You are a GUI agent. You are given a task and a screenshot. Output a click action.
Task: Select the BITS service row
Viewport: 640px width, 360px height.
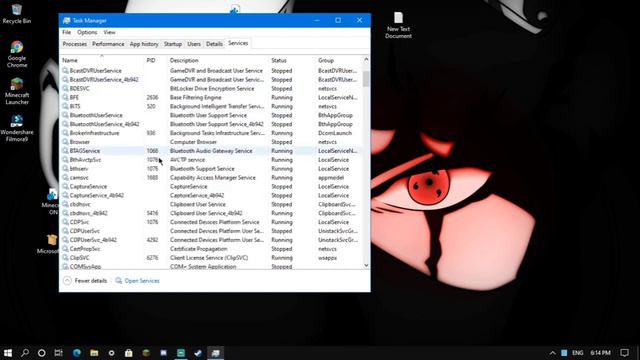pyautogui.click(x=211, y=107)
